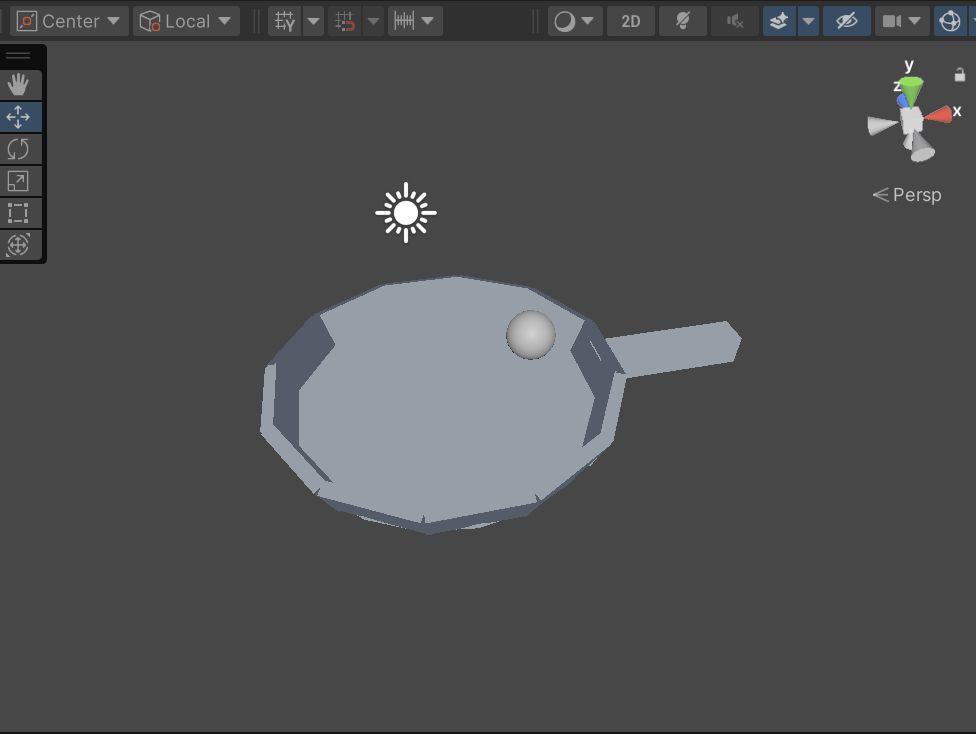This screenshot has width=976, height=734.
Task: Click the scene gizmo center cube
Action: (x=912, y=120)
